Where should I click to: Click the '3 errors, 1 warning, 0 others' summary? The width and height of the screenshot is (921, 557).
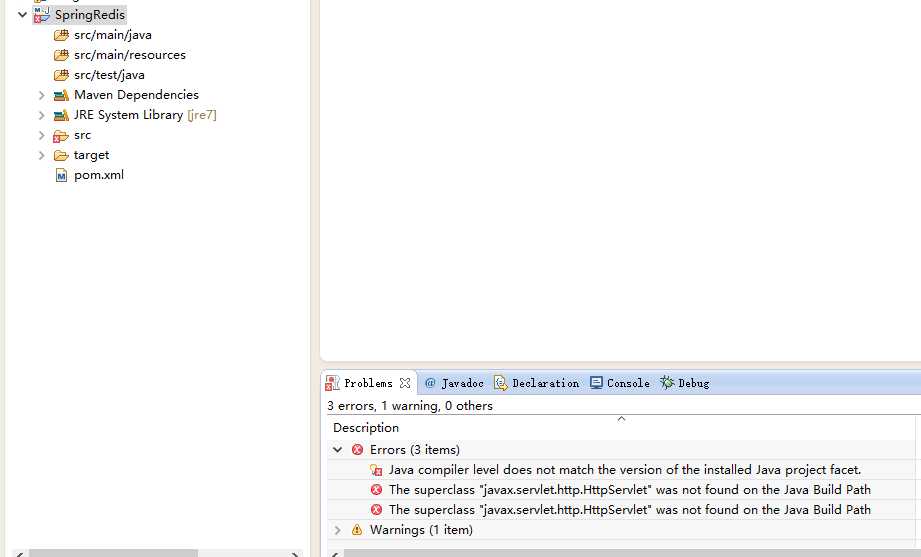click(x=409, y=406)
